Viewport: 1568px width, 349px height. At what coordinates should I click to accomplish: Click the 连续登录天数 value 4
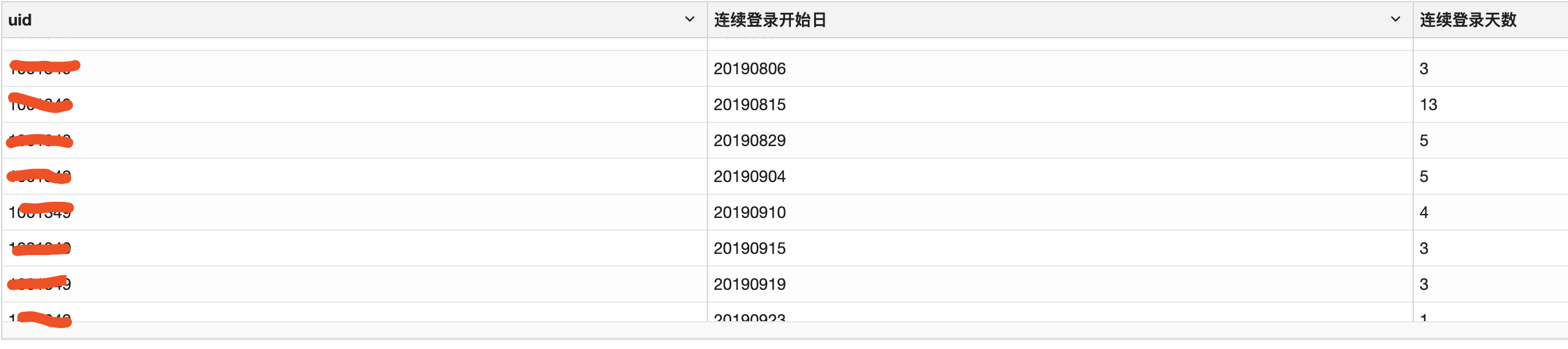pyautogui.click(x=1425, y=213)
